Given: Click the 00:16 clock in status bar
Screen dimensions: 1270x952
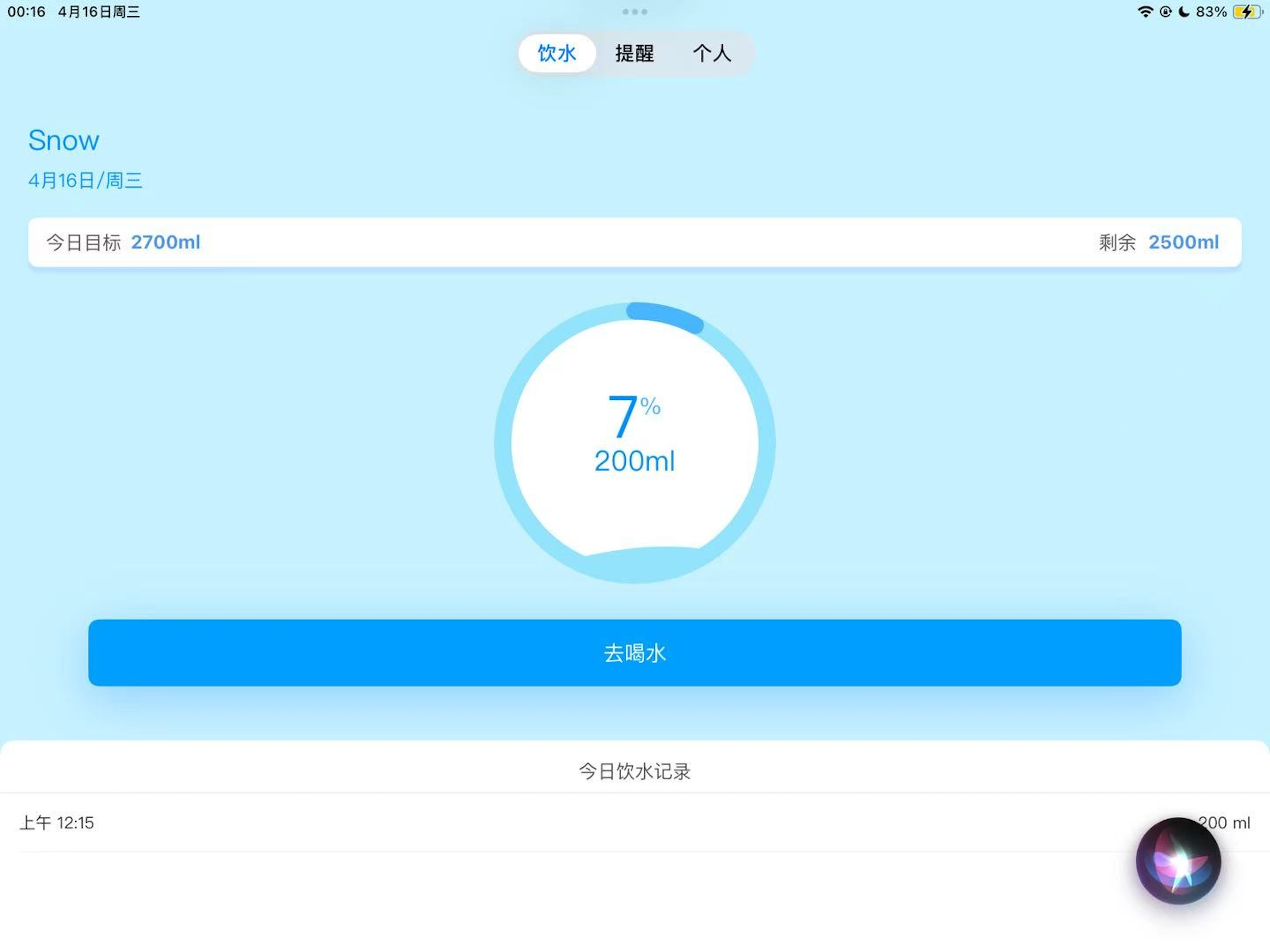Looking at the screenshot, I should (x=26, y=12).
